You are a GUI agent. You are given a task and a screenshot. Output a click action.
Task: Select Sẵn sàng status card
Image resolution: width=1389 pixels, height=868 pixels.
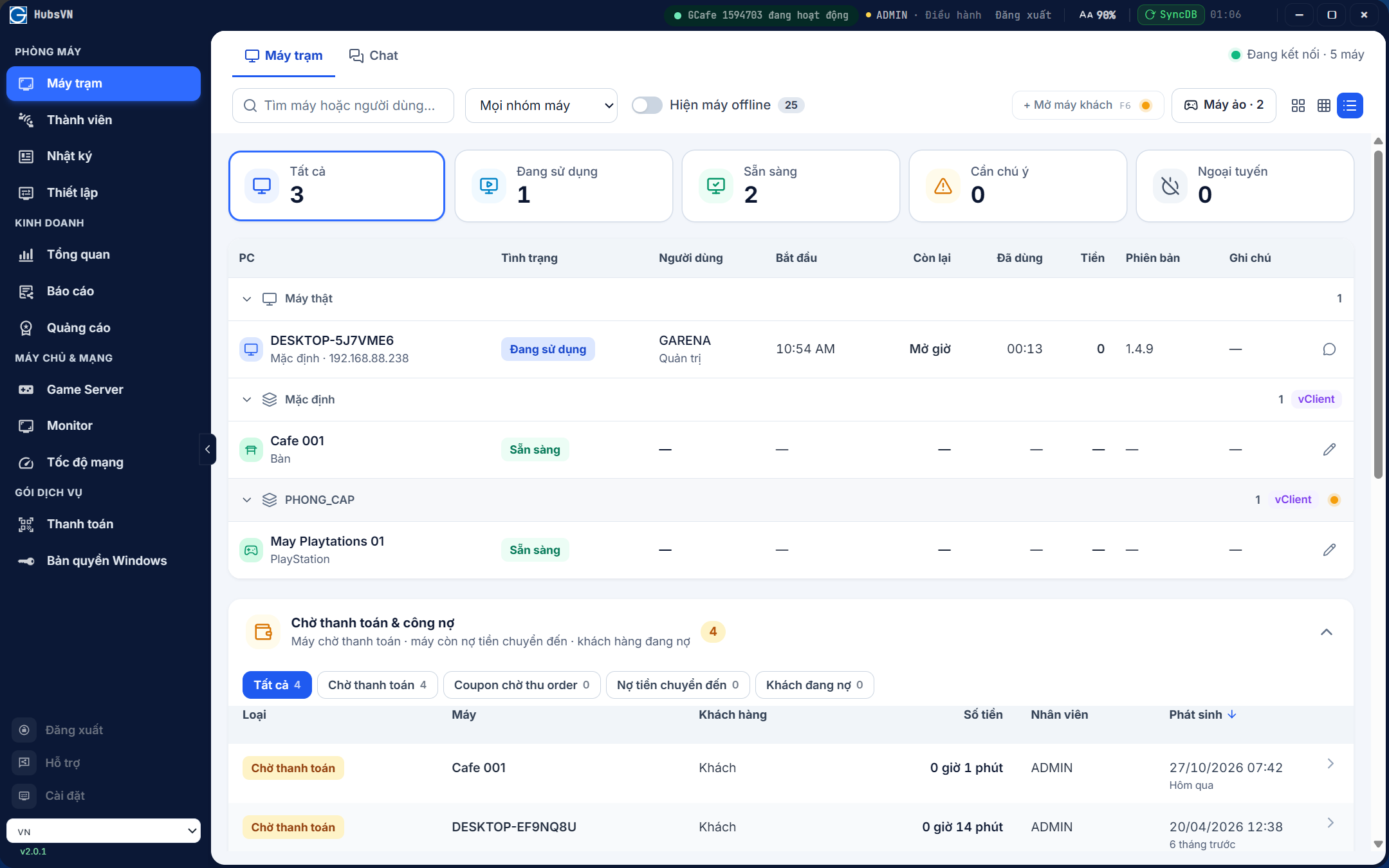(791, 186)
